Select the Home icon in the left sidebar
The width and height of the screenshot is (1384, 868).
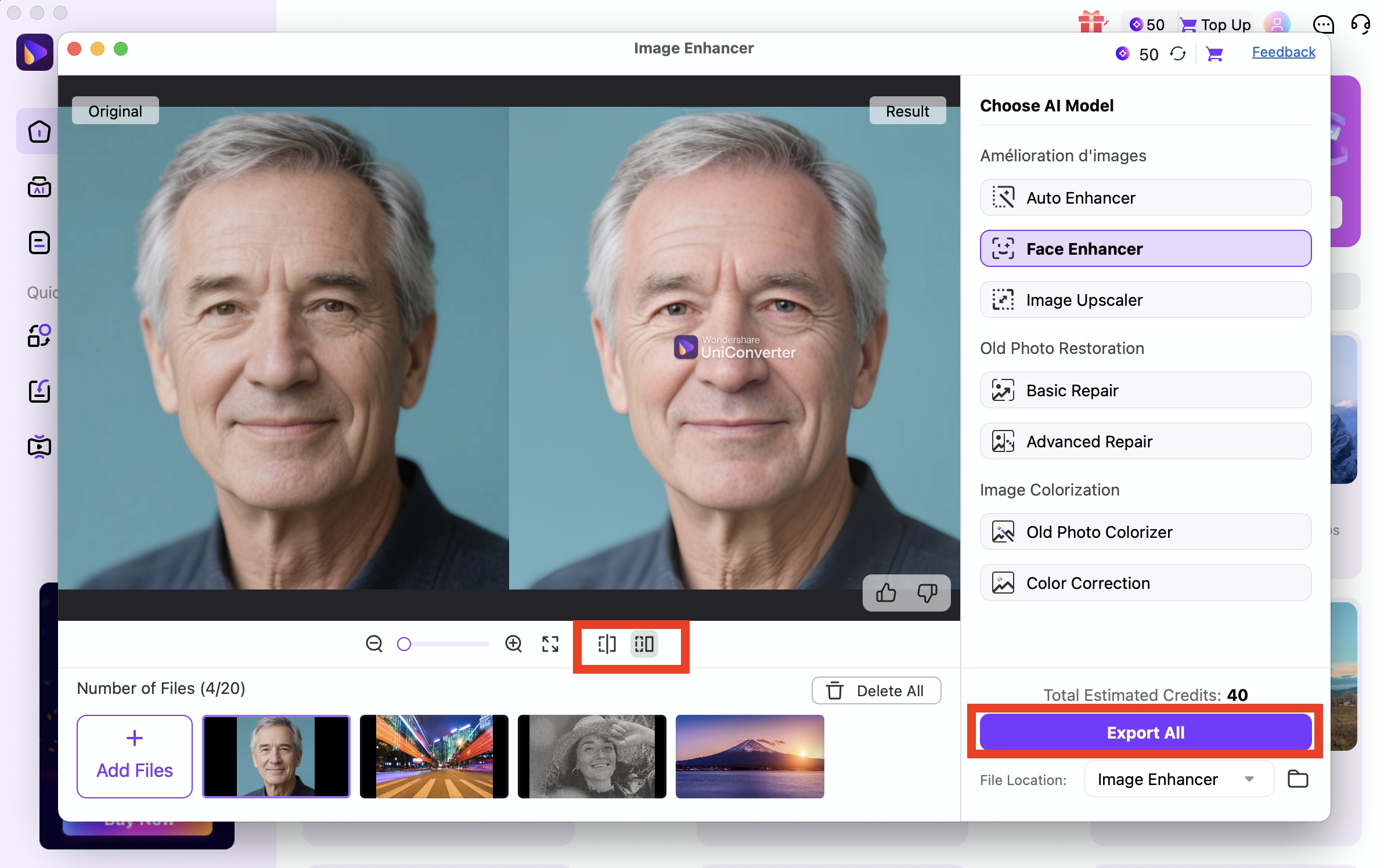(x=39, y=131)
